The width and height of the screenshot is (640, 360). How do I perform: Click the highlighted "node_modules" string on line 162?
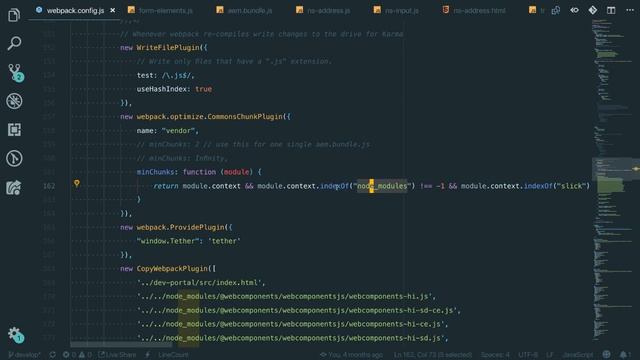(382, 186)
